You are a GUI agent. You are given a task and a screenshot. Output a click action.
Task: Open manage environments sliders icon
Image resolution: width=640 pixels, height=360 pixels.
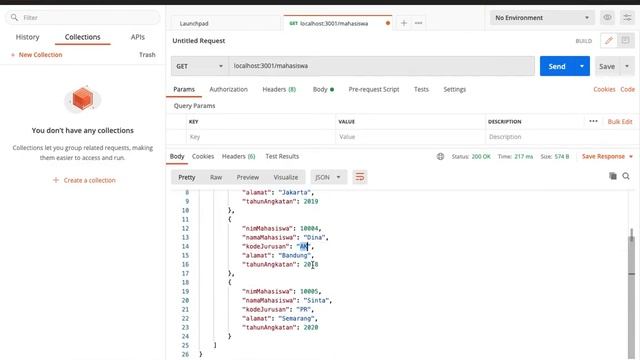627,18
